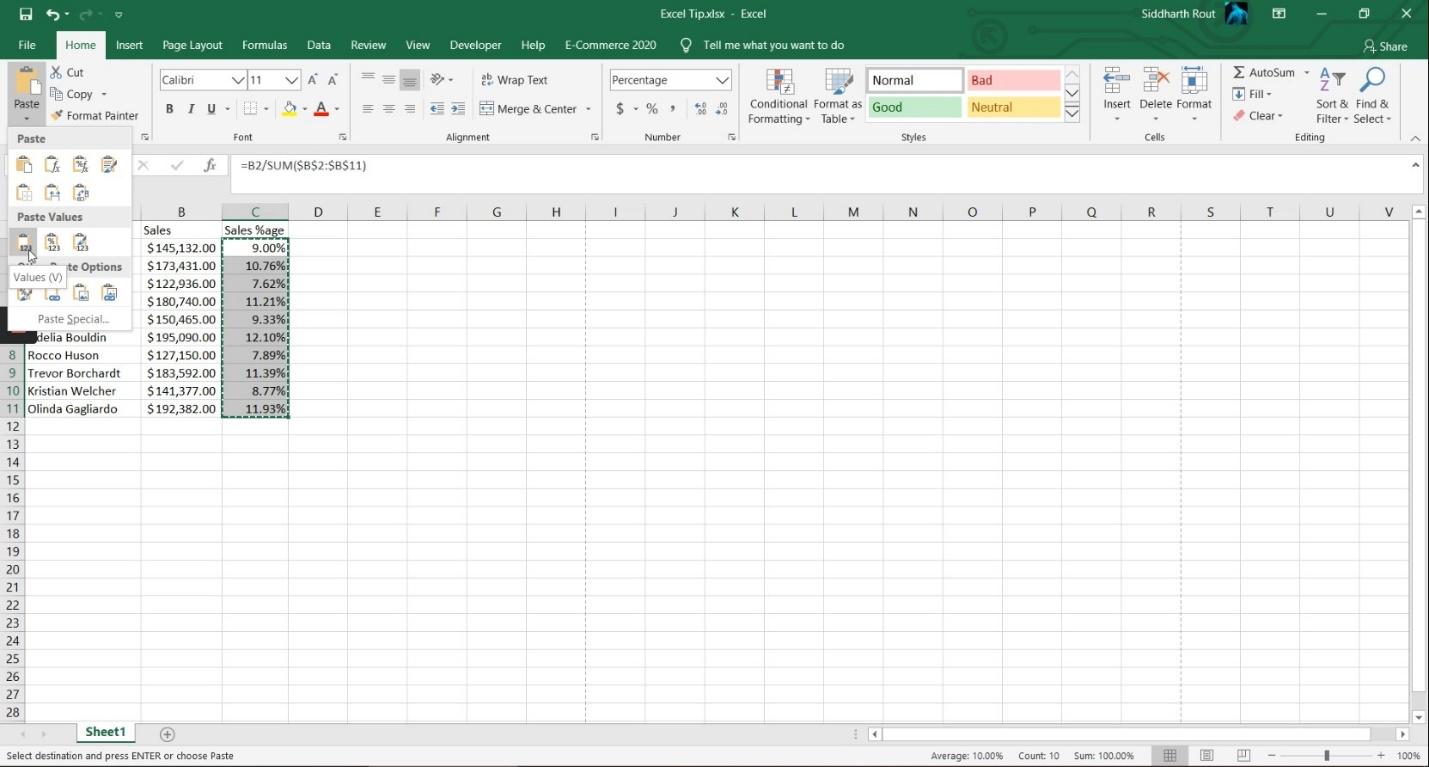The height and width of the screenshot is (767, 1429).
Task: Switch to the Page Layout tab
Action: (192, 45)
